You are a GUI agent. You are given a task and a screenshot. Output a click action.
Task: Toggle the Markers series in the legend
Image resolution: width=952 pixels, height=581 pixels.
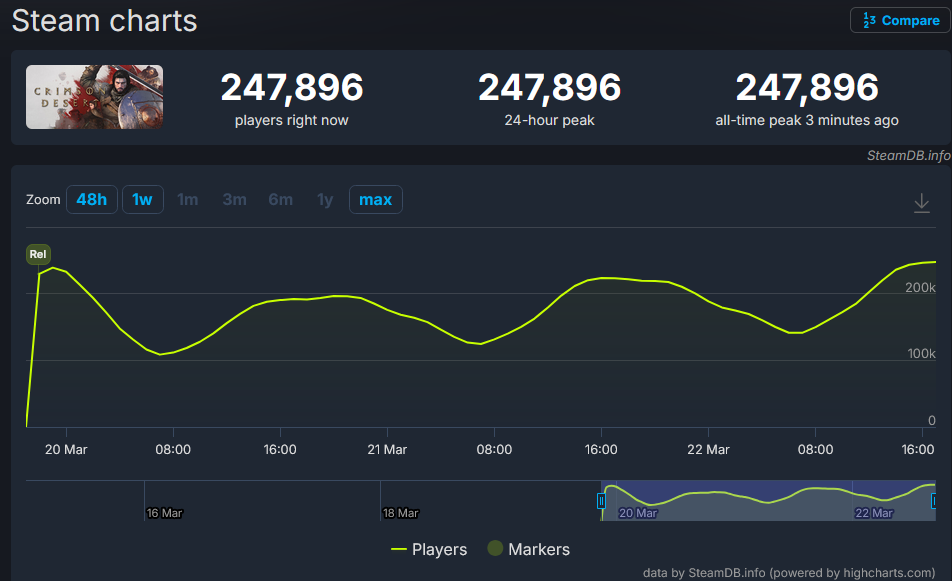coord(529,549)
